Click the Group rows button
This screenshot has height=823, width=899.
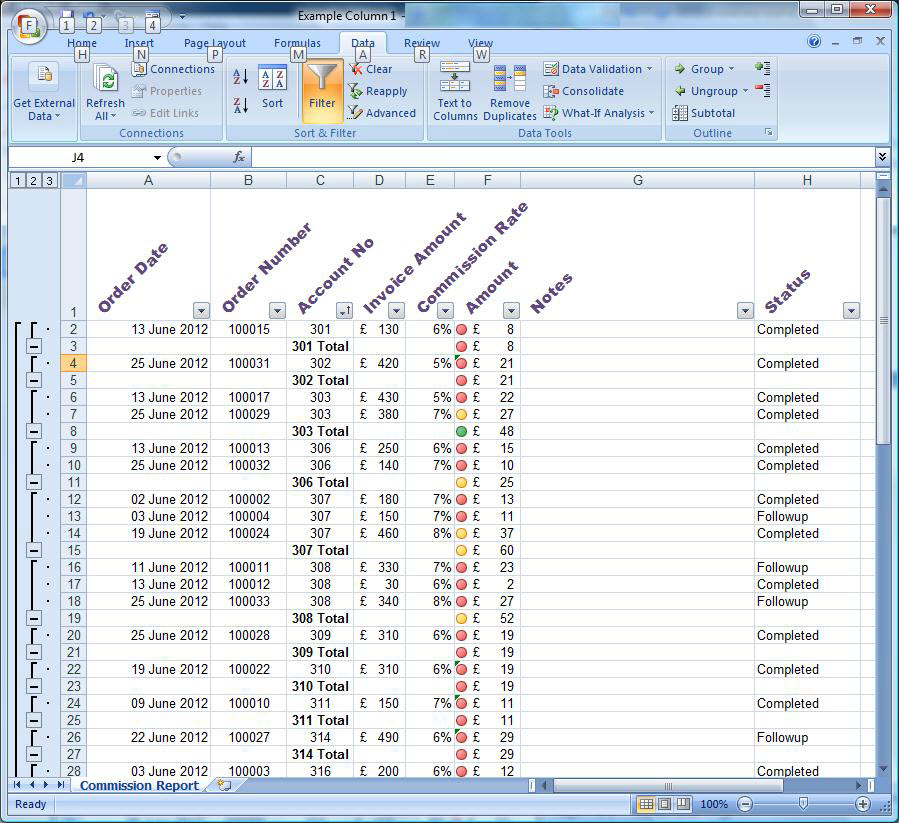tap(703, 69)
